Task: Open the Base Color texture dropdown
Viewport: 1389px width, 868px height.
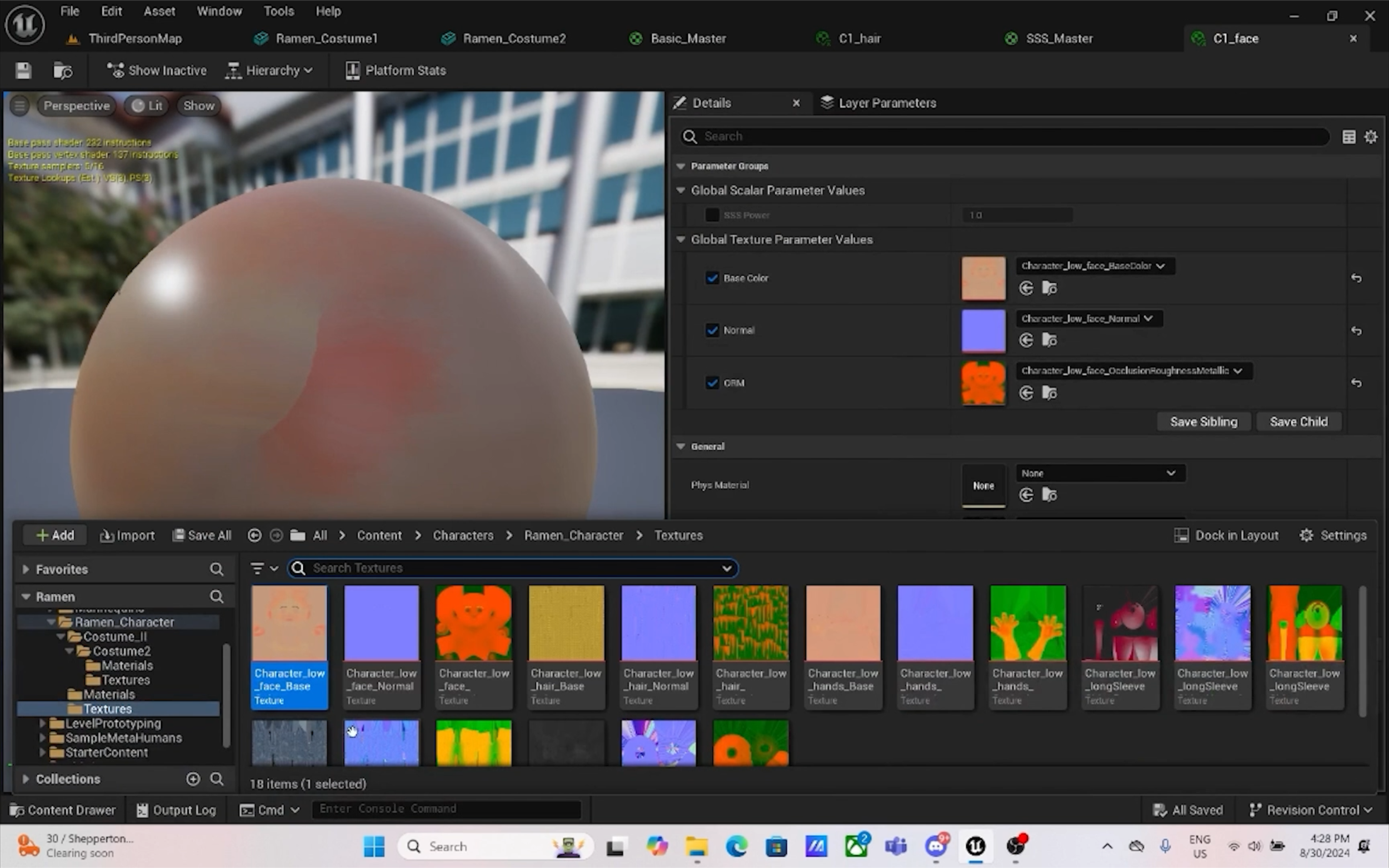Action: (x=1095, y=266)
